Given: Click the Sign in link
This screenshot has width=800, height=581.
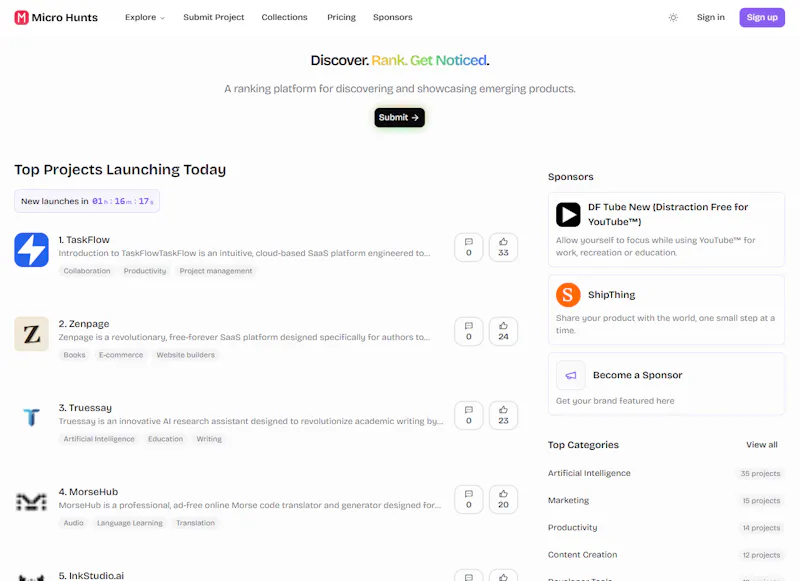Looking at the screenshot, I should tap(710, 17).
